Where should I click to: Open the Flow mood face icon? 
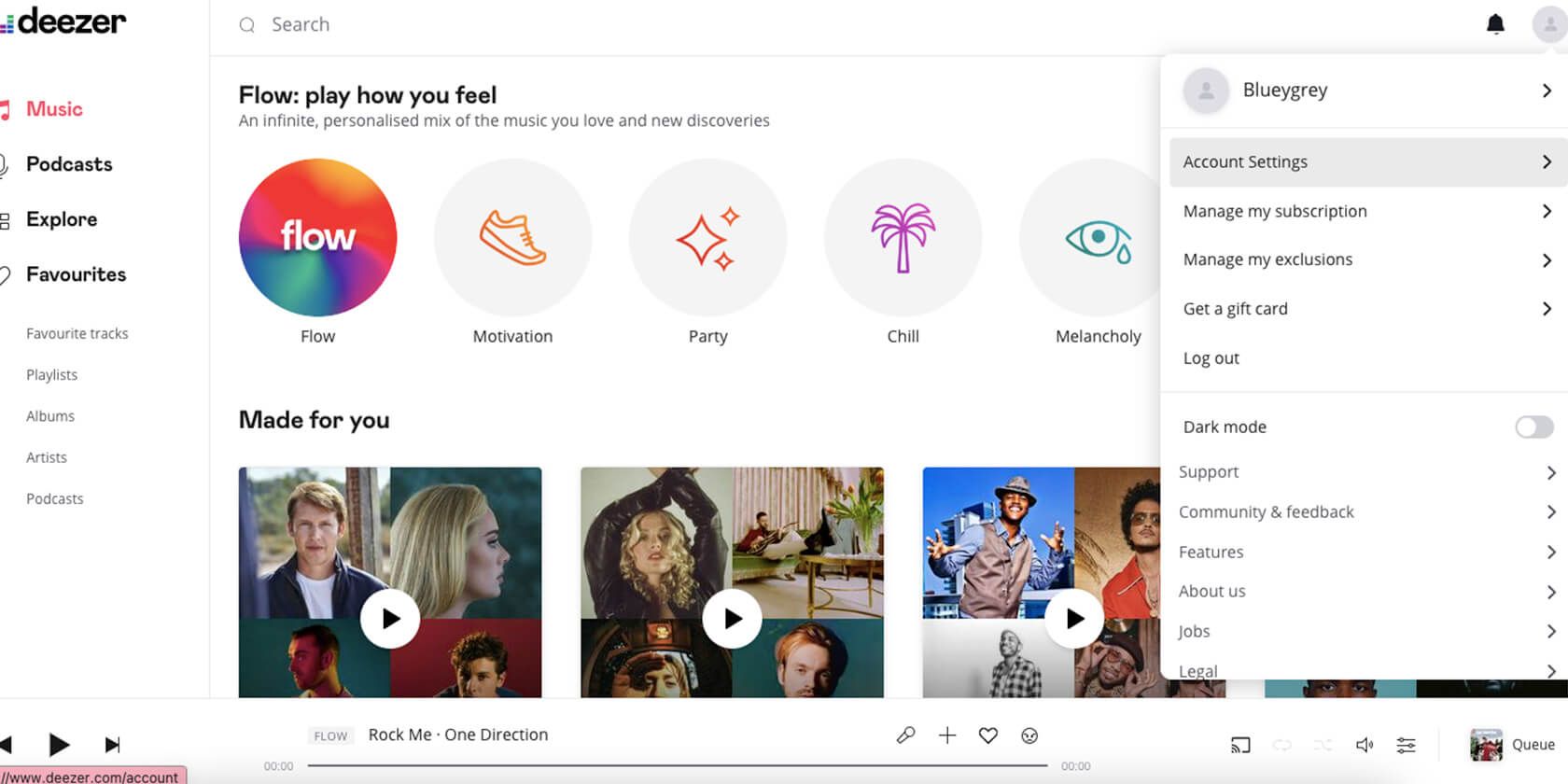click(1029, 735)
